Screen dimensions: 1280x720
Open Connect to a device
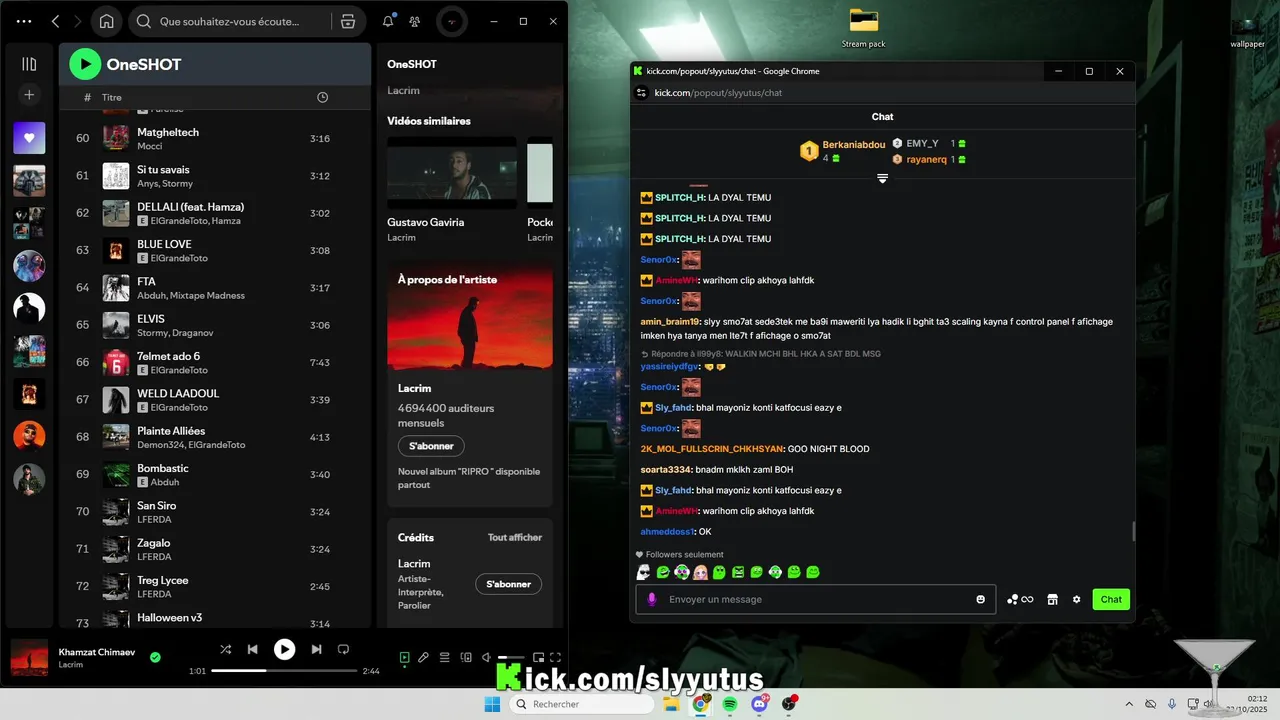point(466,657)
